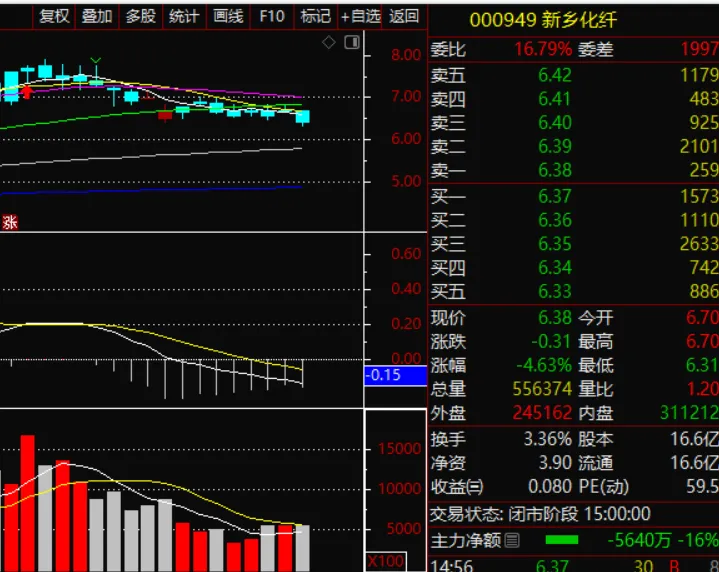This screenshot has width=719, height=572.
Task: Click the 返回 back button
Action: pos(404,17)
